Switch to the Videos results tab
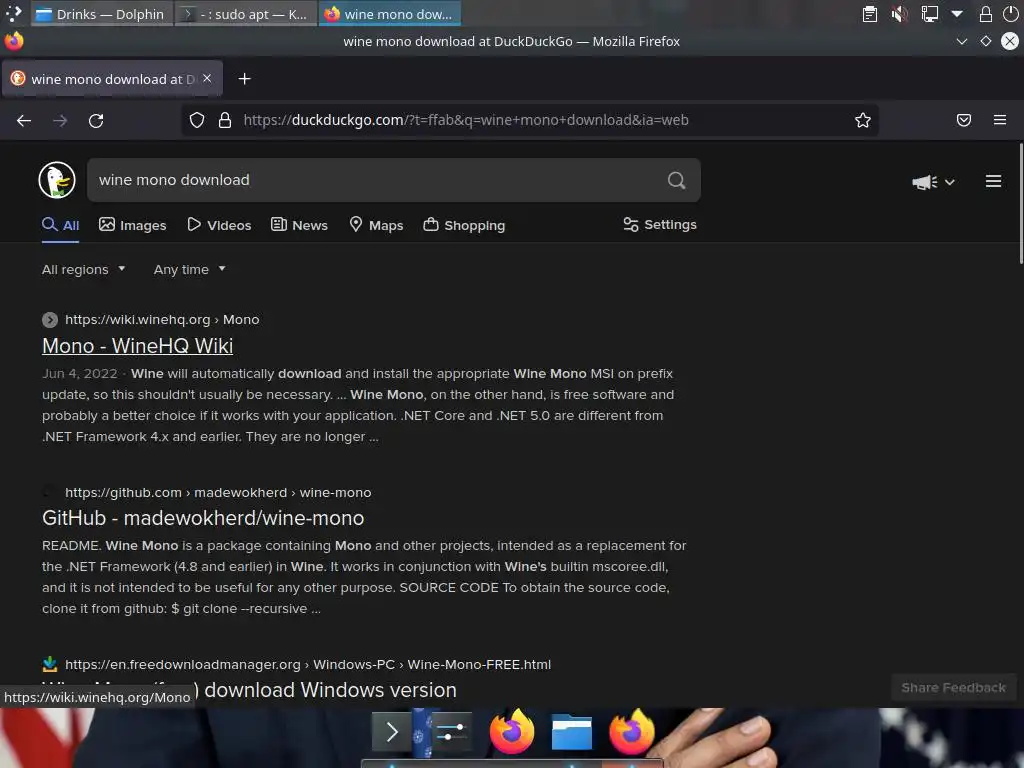 (x=219, y=225)
